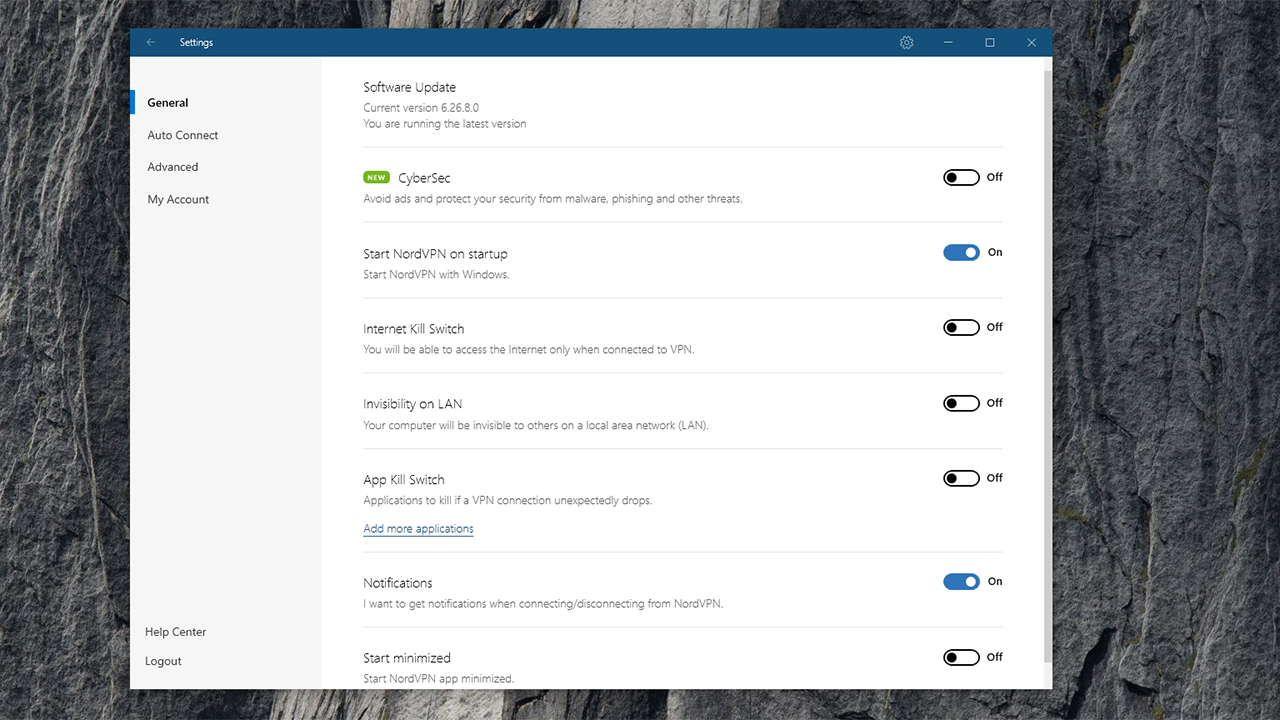Click the 'Start NordVPN on startup' label
The image size is (1280, 720).
(x=435, y=254)
